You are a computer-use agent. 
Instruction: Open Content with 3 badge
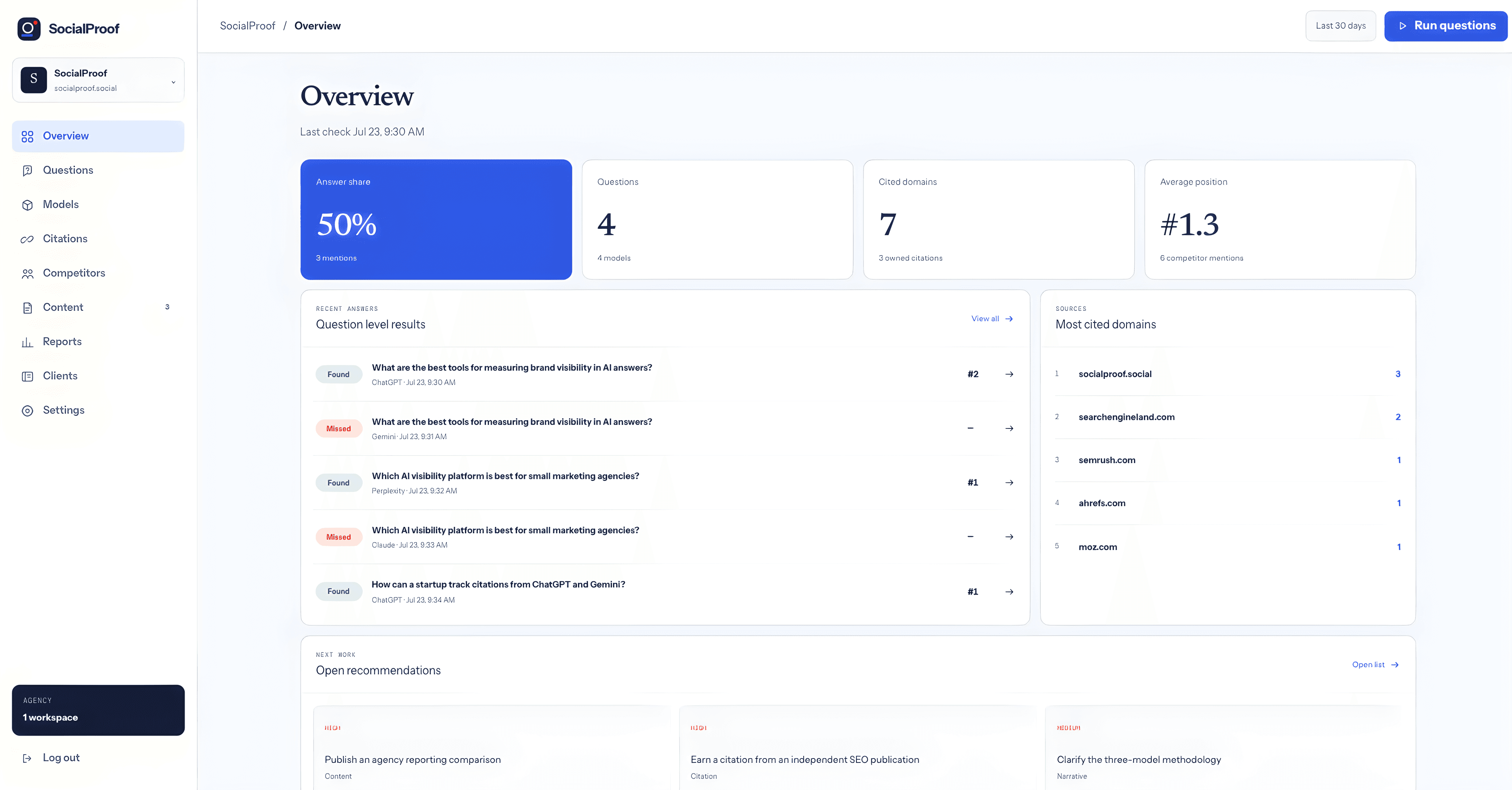point(98,308)
